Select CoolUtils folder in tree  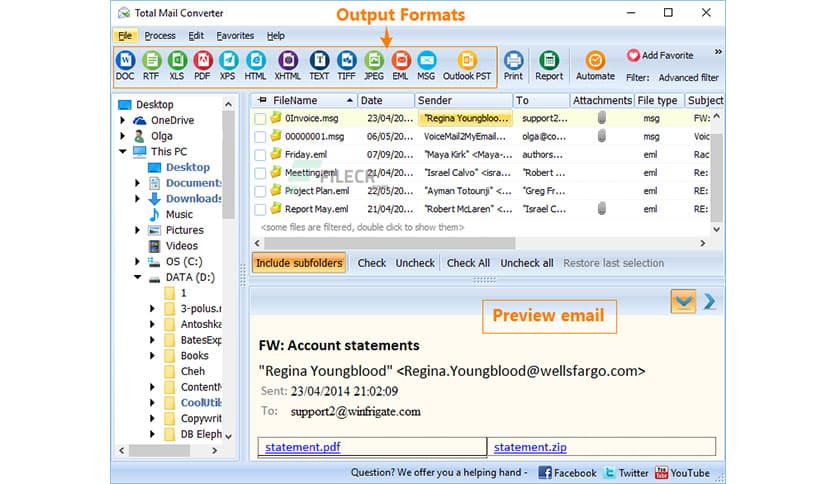[x=201, y=403]
